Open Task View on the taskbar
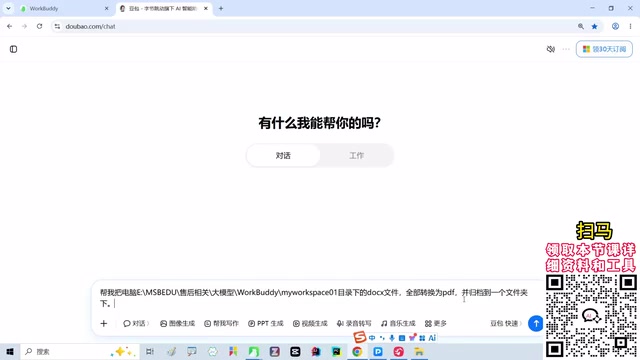Viewport: 640px width, 360px height. (150, 351)
